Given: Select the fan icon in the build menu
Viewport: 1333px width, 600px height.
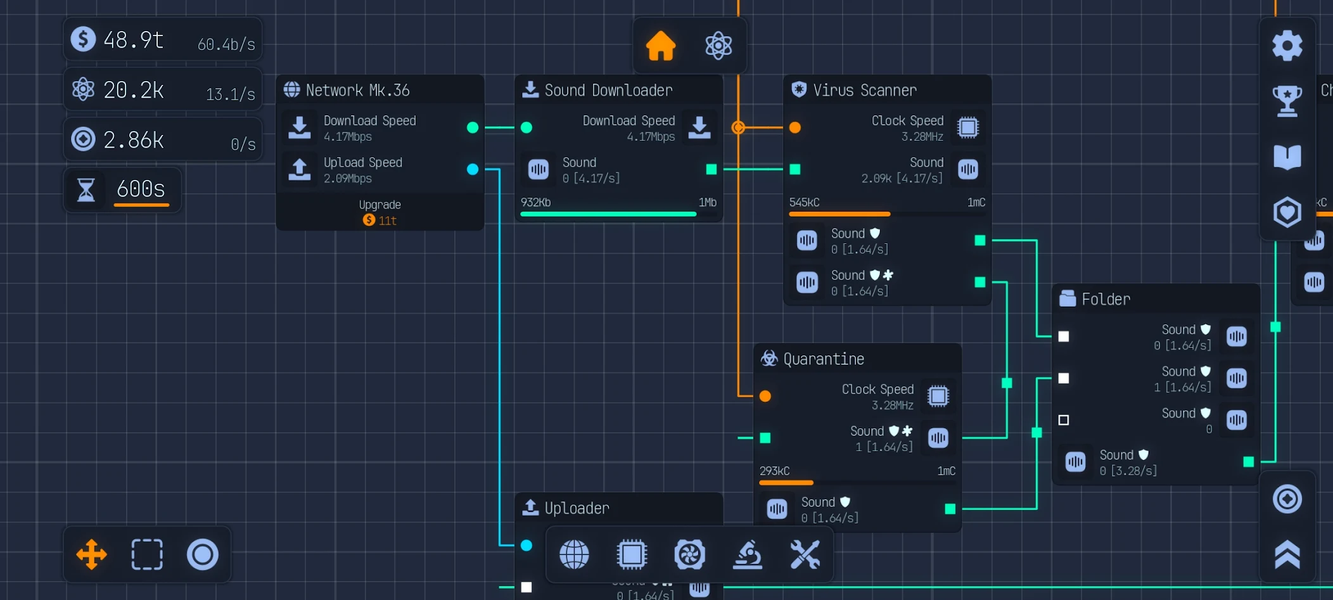Looking at the screenshot, I should (690, 554).
